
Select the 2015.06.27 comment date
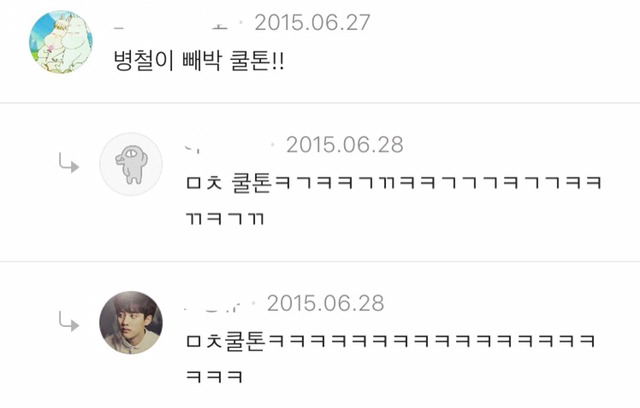click(x=312, y=22)
